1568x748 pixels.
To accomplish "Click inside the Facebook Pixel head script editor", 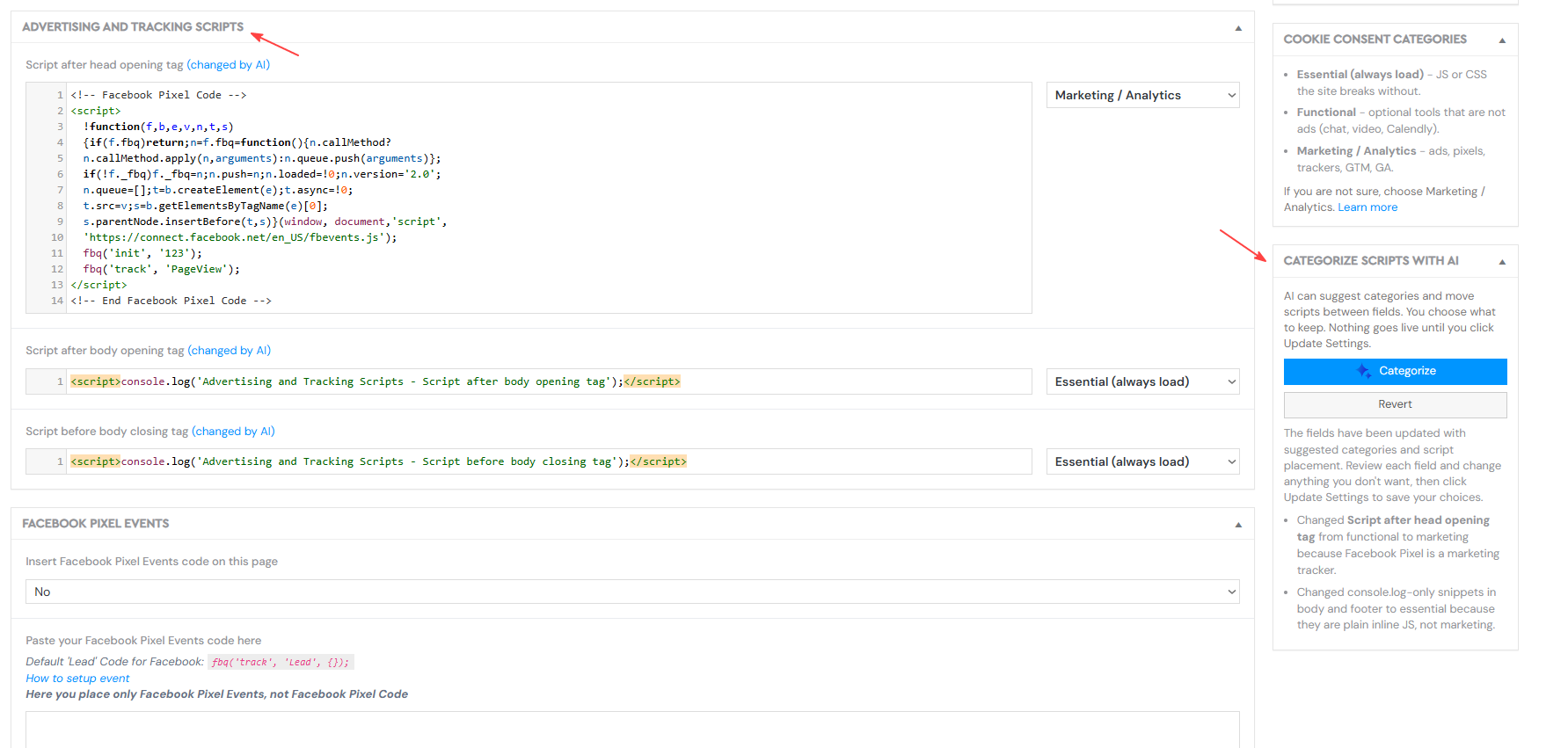I will coord(529,198).
